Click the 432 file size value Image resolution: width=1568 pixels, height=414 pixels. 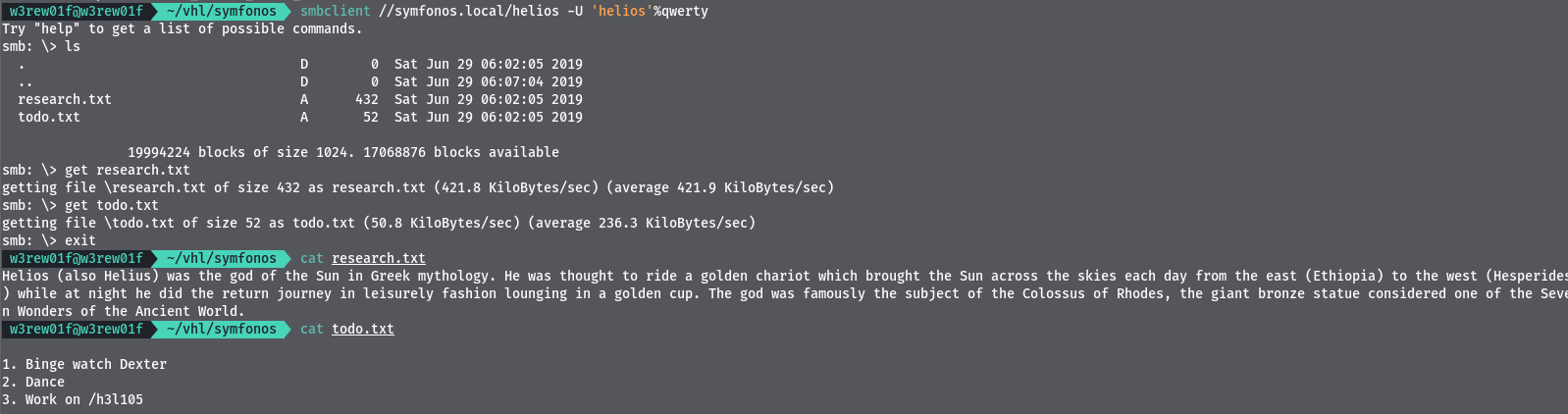[367, 99]
